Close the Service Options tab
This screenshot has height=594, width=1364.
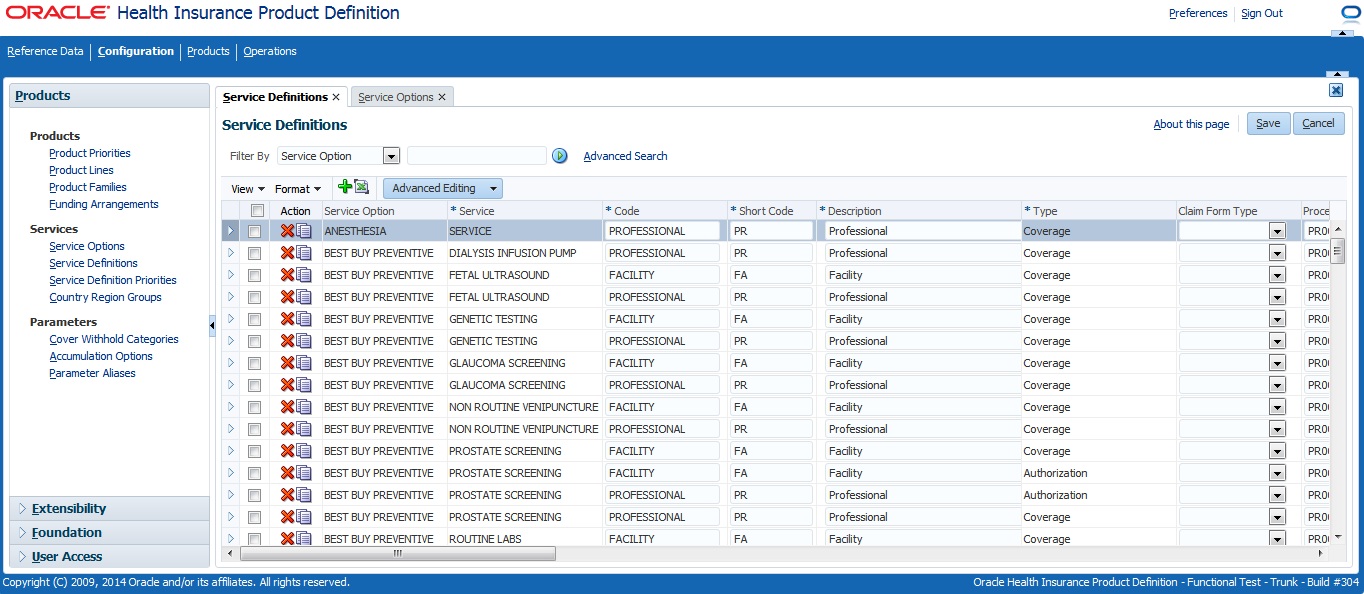point(442,97)
